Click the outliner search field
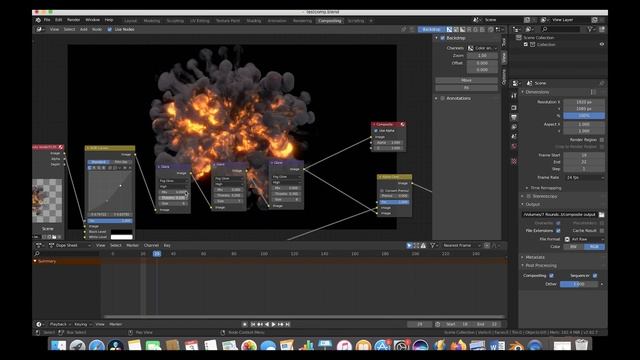This screenshot has height=360, width=640. (560, 29)
